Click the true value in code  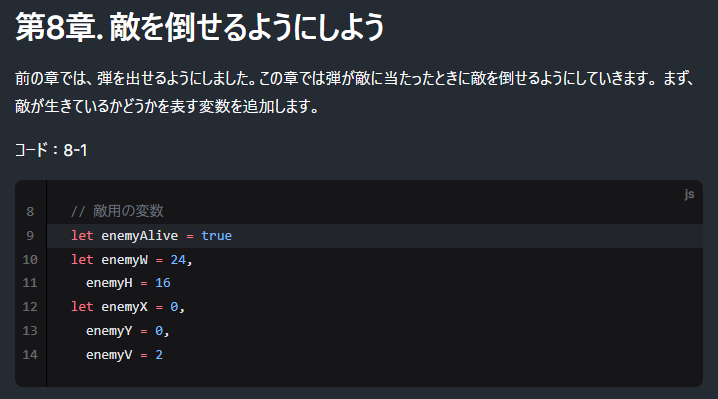217,235
